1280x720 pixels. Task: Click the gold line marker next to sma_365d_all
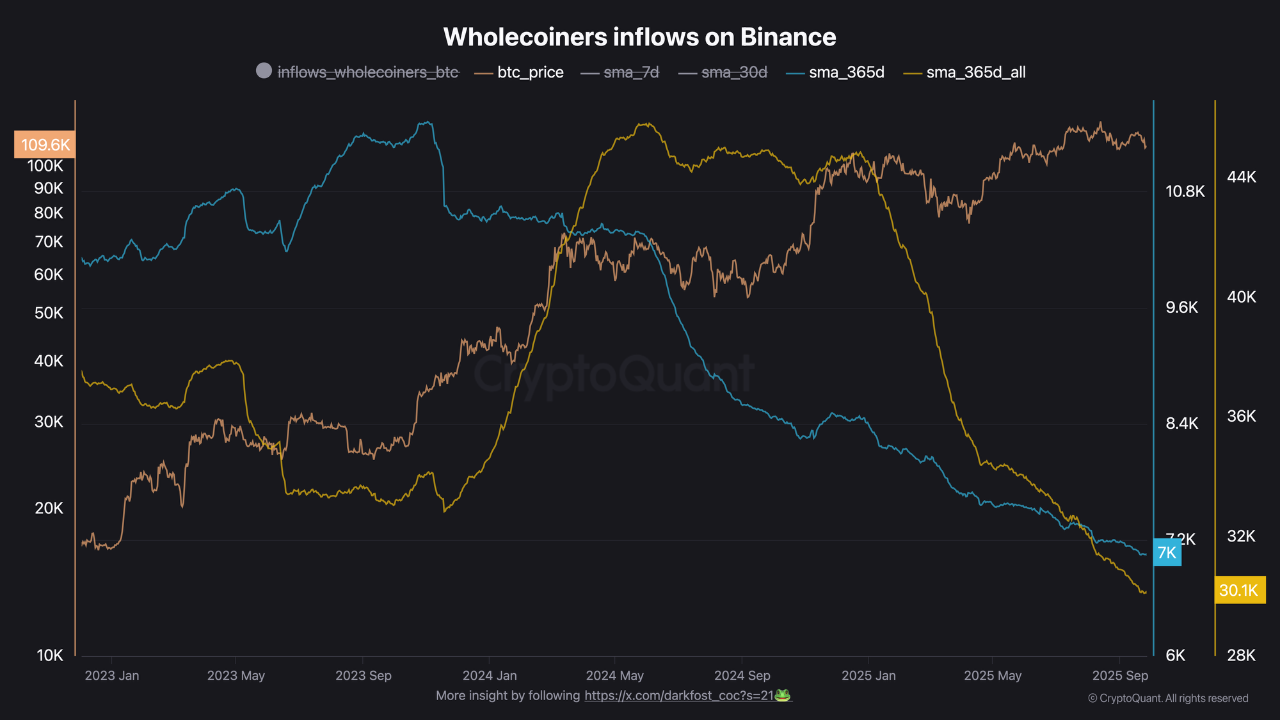pyautogui.click(x=911, y=72)
